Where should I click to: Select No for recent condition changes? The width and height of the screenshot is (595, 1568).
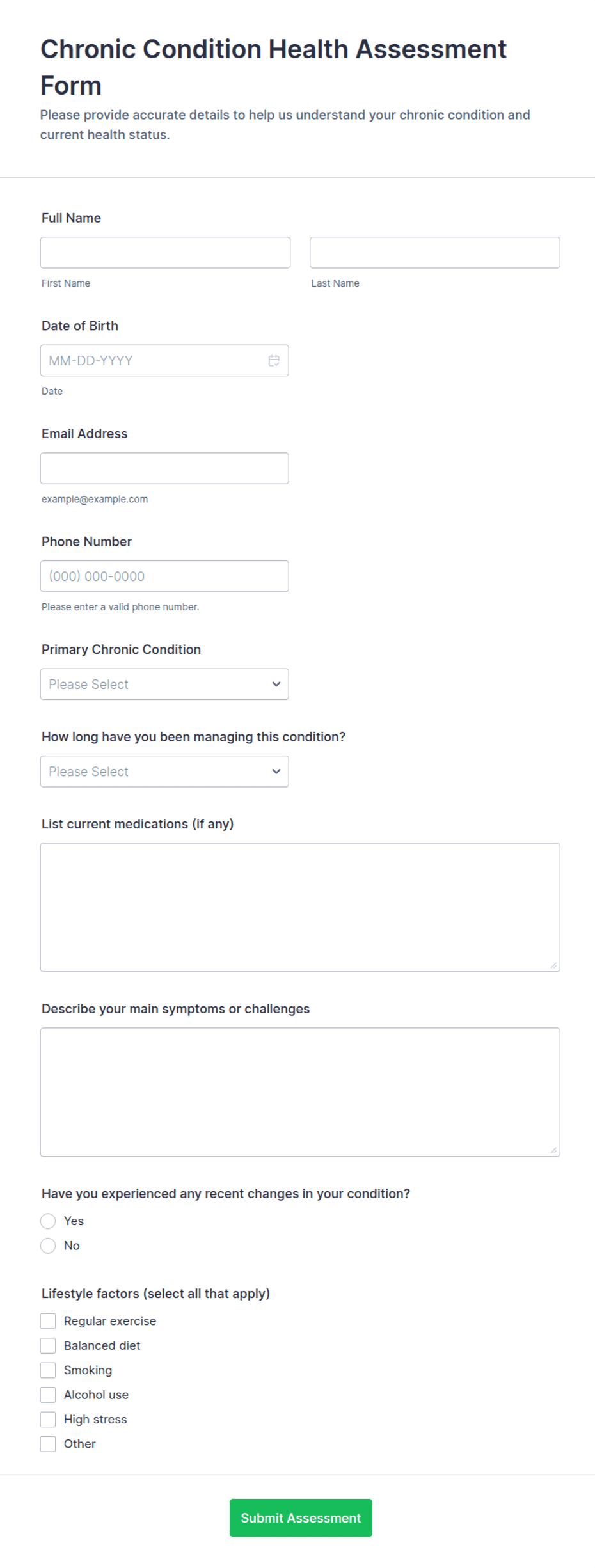pos(48,1246)
